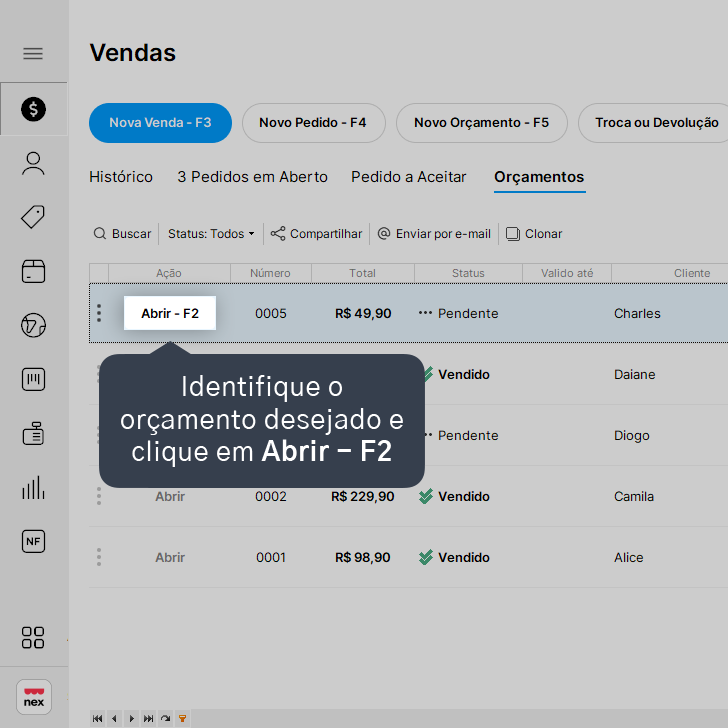
Task: Open the Status: Todos dropdown filter
Action: (211, 234)
